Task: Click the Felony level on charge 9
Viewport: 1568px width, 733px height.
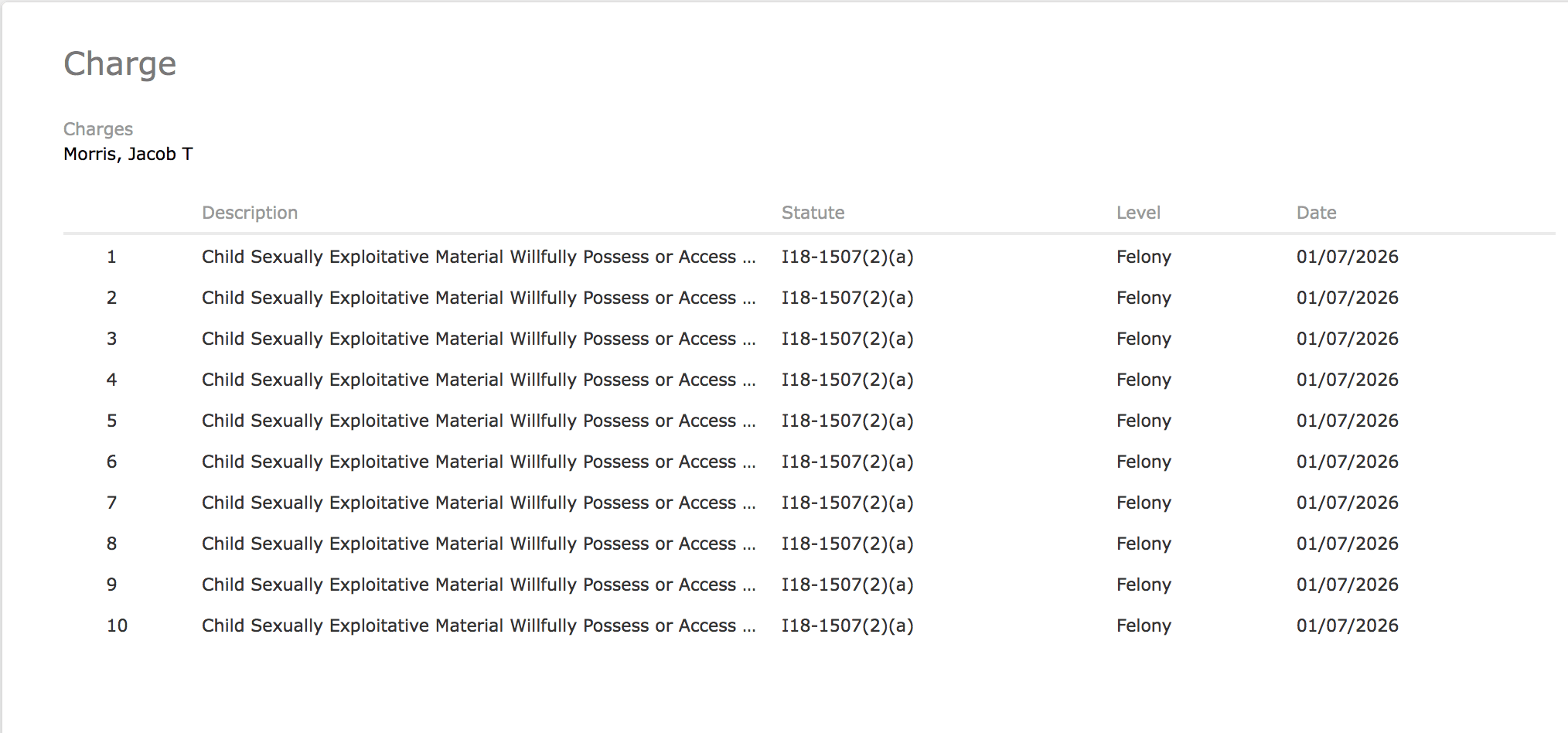Action: click(1144, 585)
